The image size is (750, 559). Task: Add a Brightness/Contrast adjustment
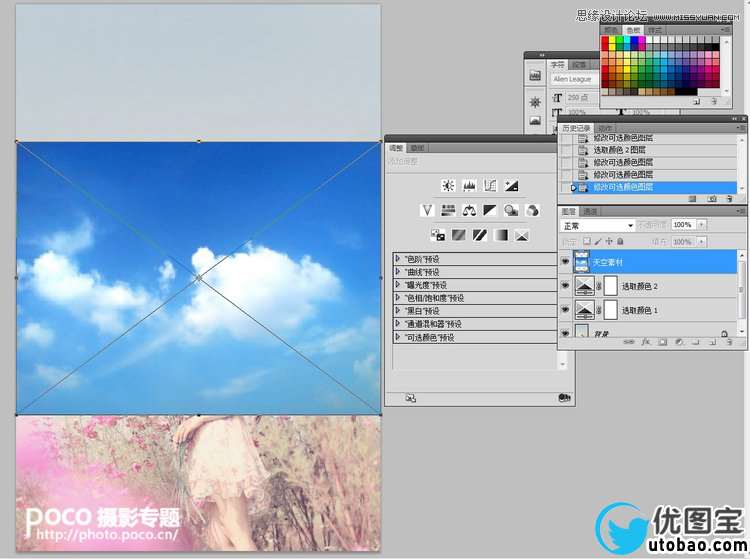click(x=448, y=186)
